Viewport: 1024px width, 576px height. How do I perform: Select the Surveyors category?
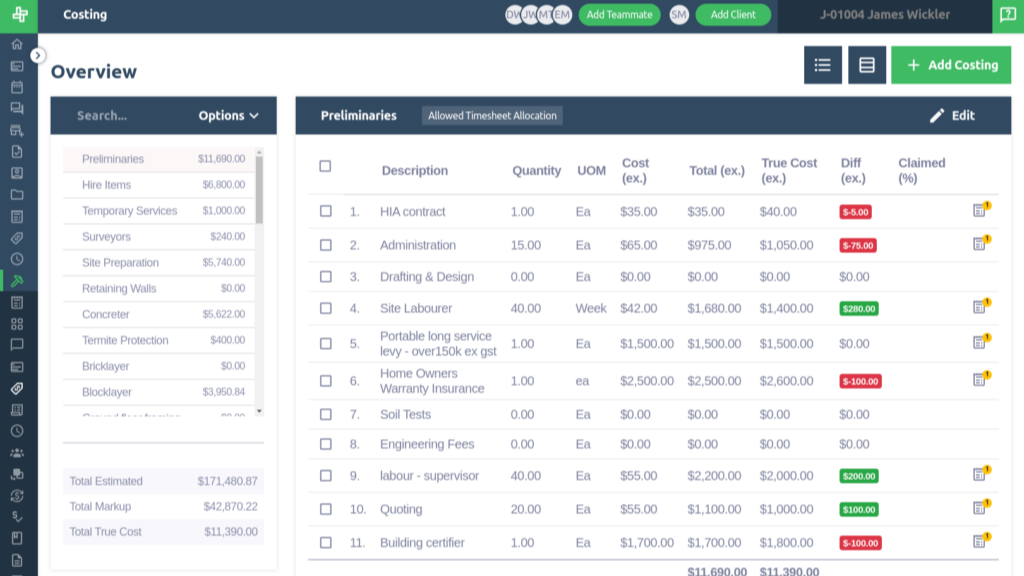(159, 236)
